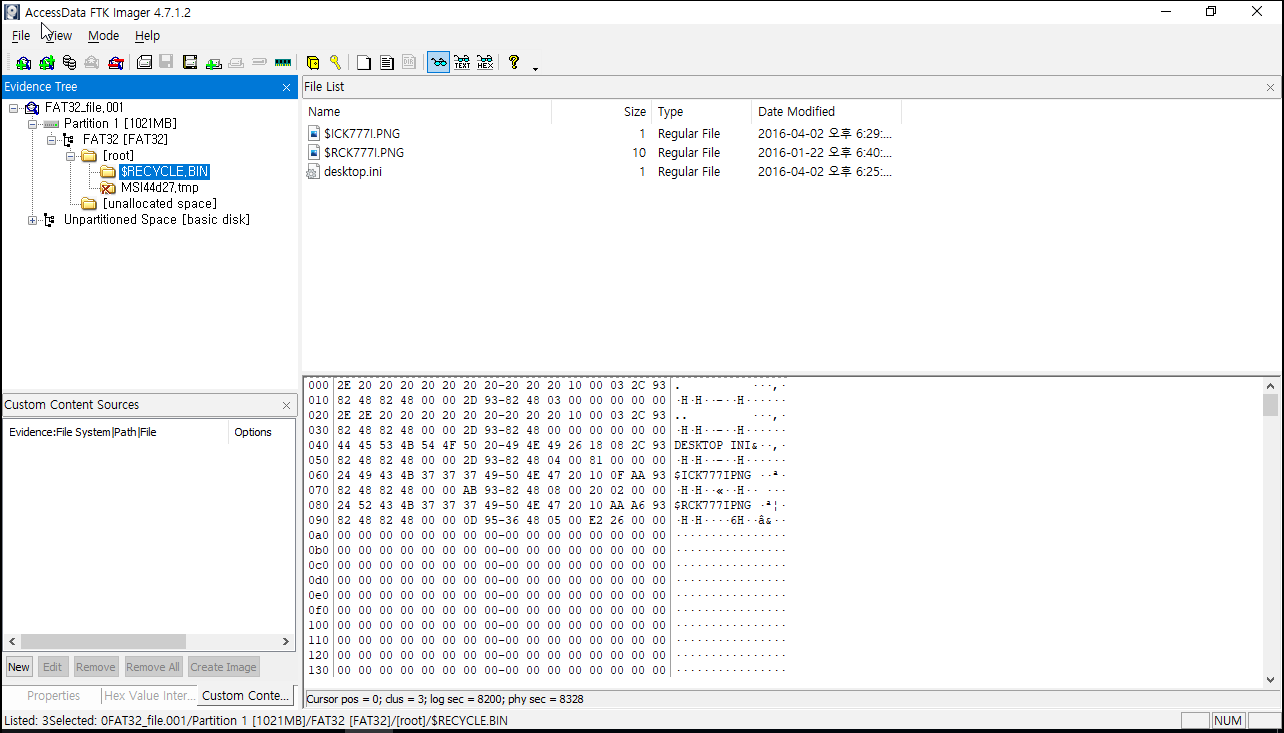Collapse the FAT32_file.001 tree node
This screenshot has width=1284, height=733.
pyautogui.click(x=14, y=107)
